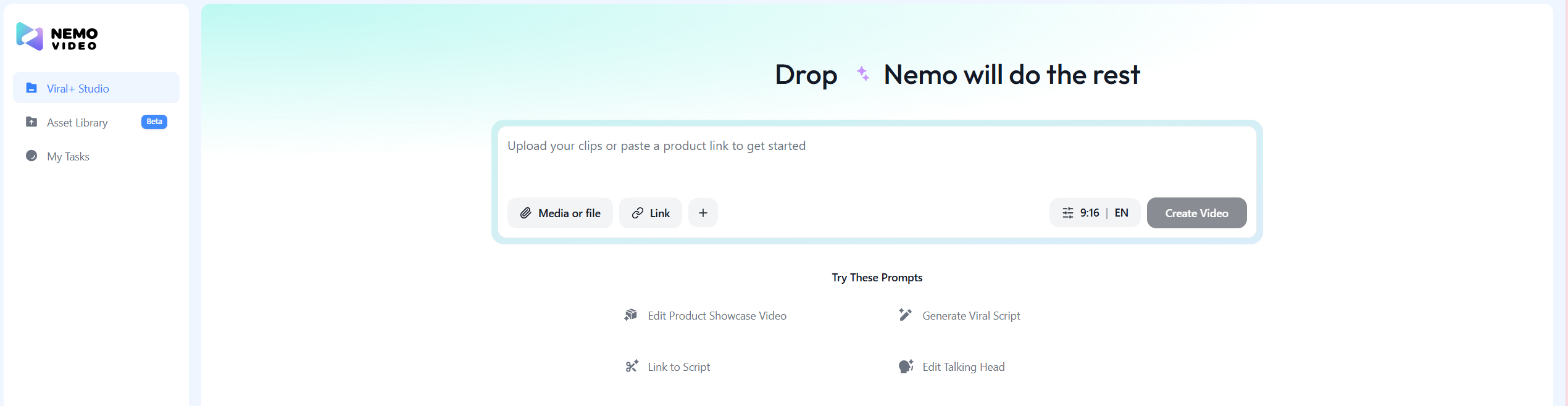Open the My Tasks page
The width and height of the screenshot is (1568, 406).
(x=68, y=156)
